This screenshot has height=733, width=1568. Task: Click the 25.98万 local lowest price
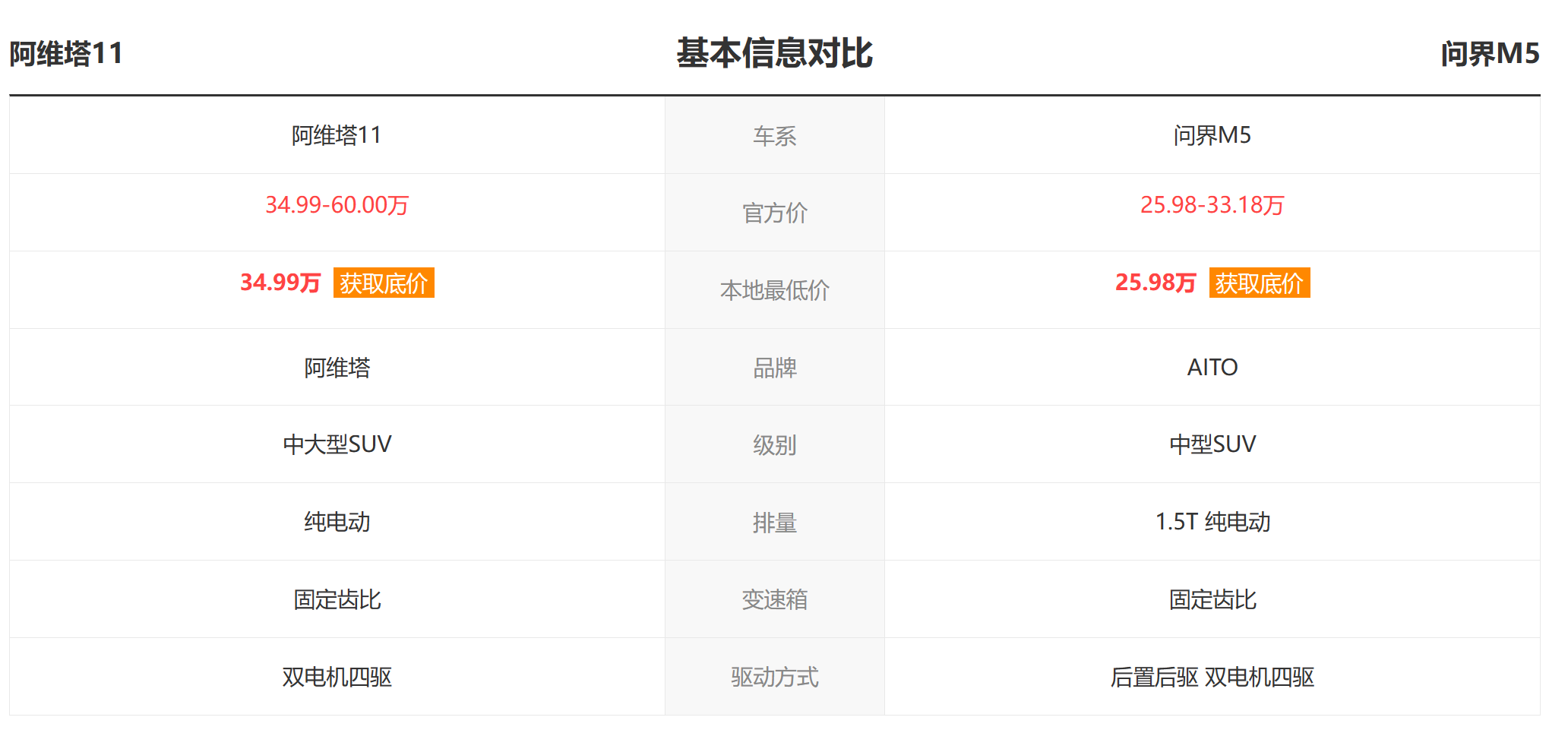coord(1155,283)
